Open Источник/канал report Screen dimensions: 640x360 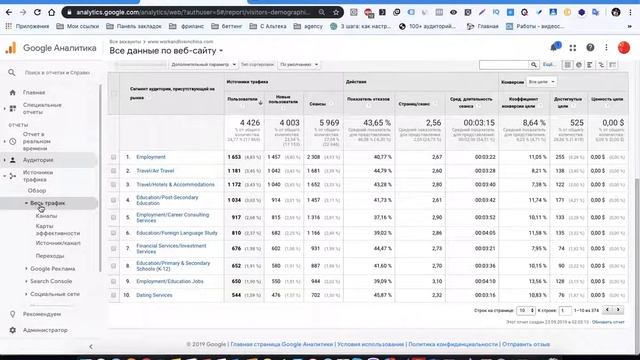click(x=58, y=243)
